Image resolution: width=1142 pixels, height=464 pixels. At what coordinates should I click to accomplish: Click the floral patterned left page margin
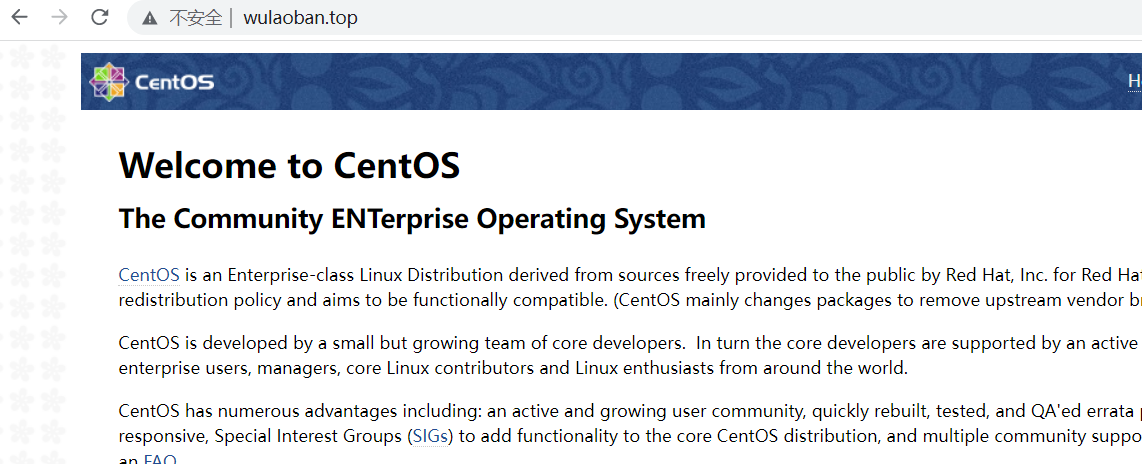point(40,250)
